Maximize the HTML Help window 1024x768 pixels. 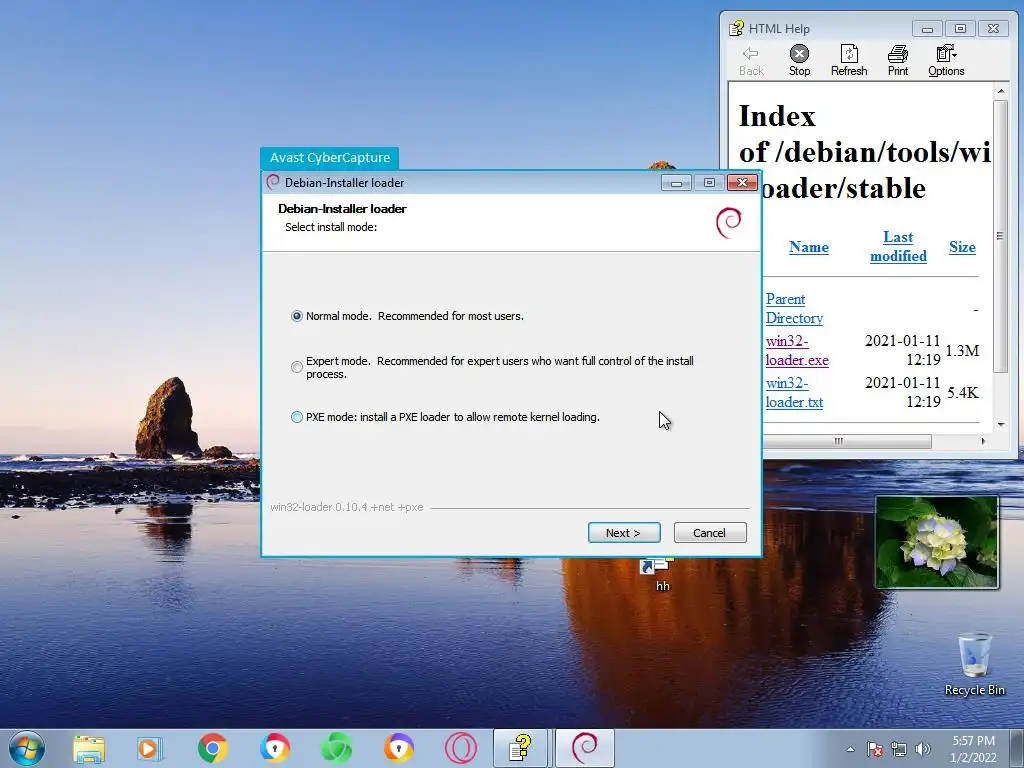tap(960, 28)
